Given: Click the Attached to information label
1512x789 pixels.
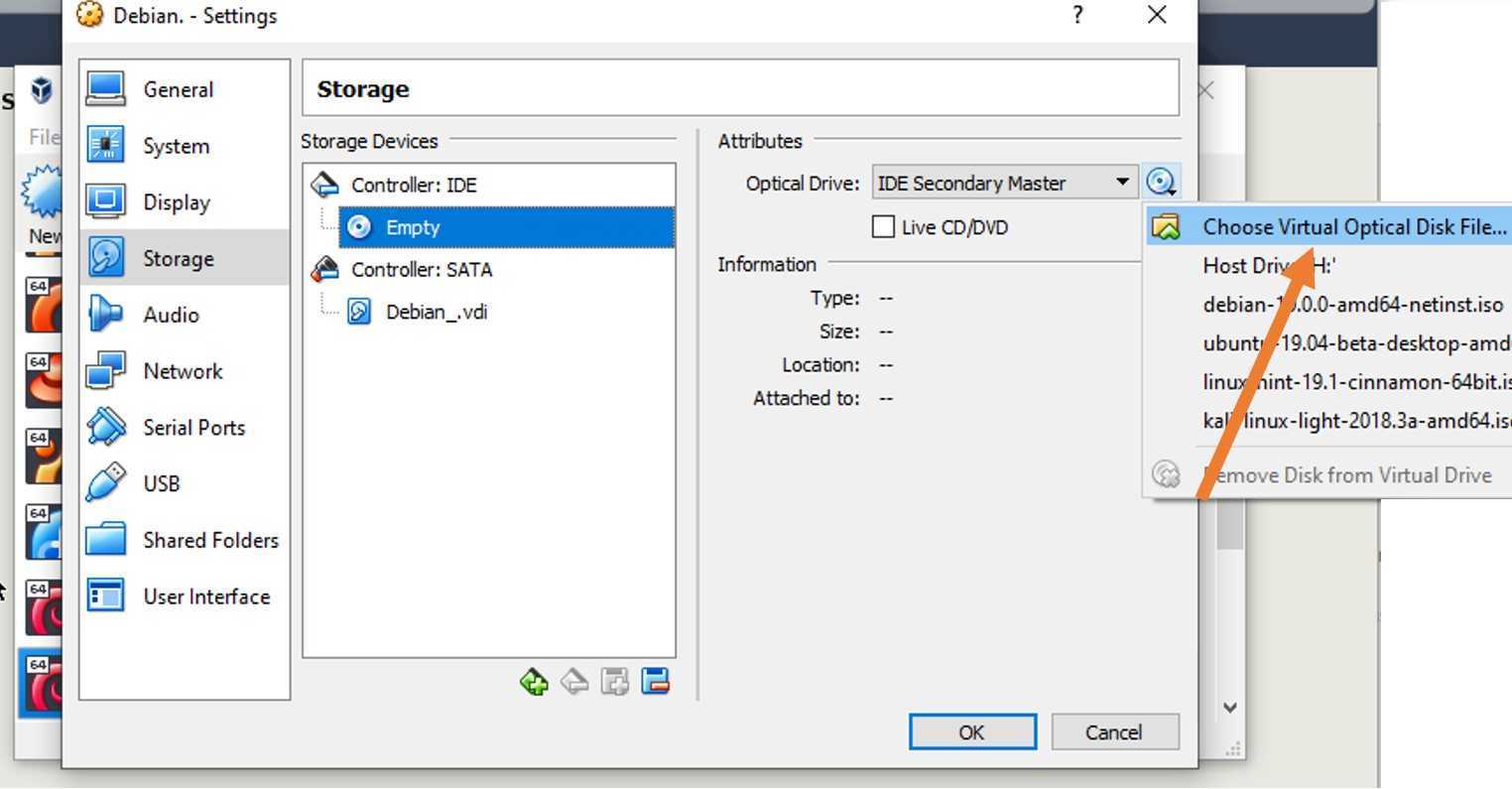Looking at the screenshot, I should click(x=806, y=398).
